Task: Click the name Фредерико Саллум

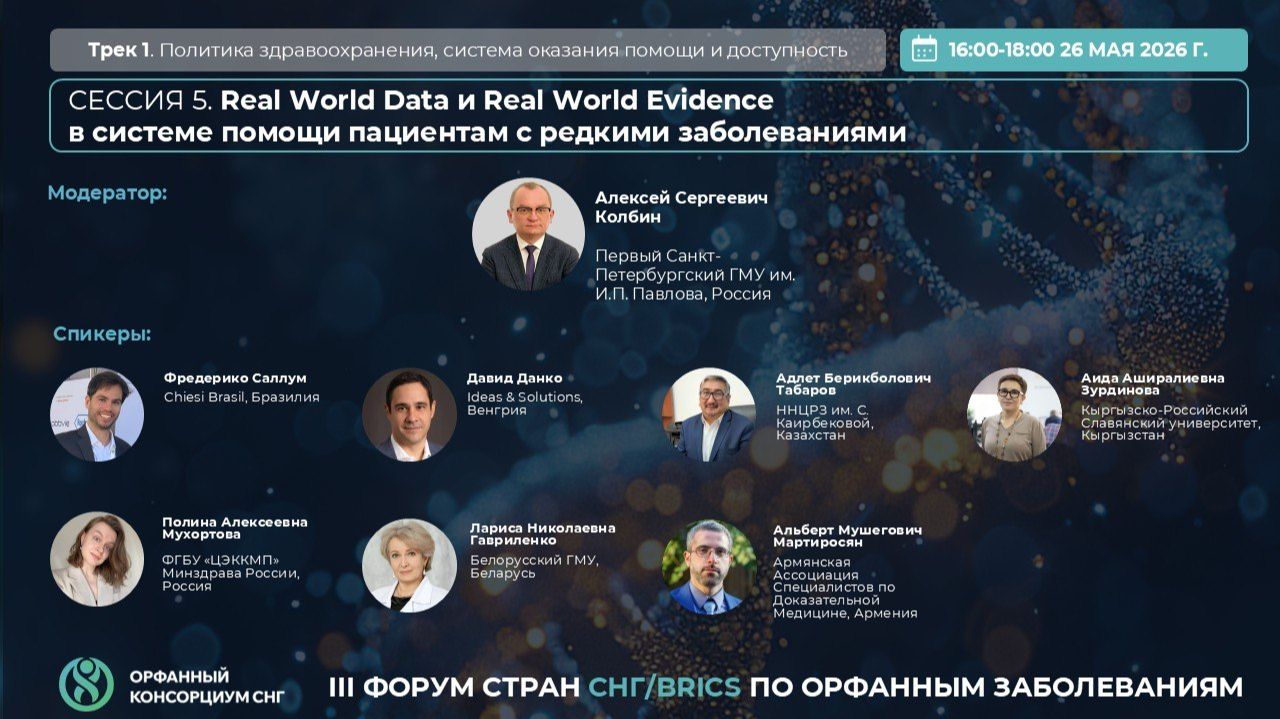Action: click(235, 378)
